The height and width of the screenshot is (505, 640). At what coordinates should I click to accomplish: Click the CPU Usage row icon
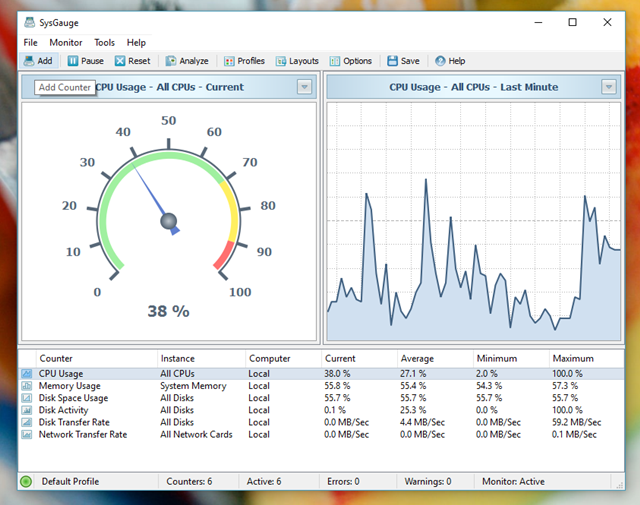(27, 374)
